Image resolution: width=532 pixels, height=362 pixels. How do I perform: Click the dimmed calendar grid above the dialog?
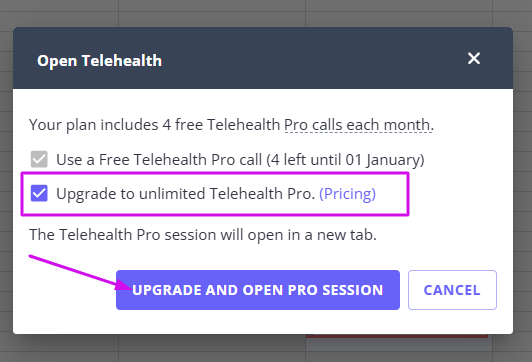[x=265, y=13]
